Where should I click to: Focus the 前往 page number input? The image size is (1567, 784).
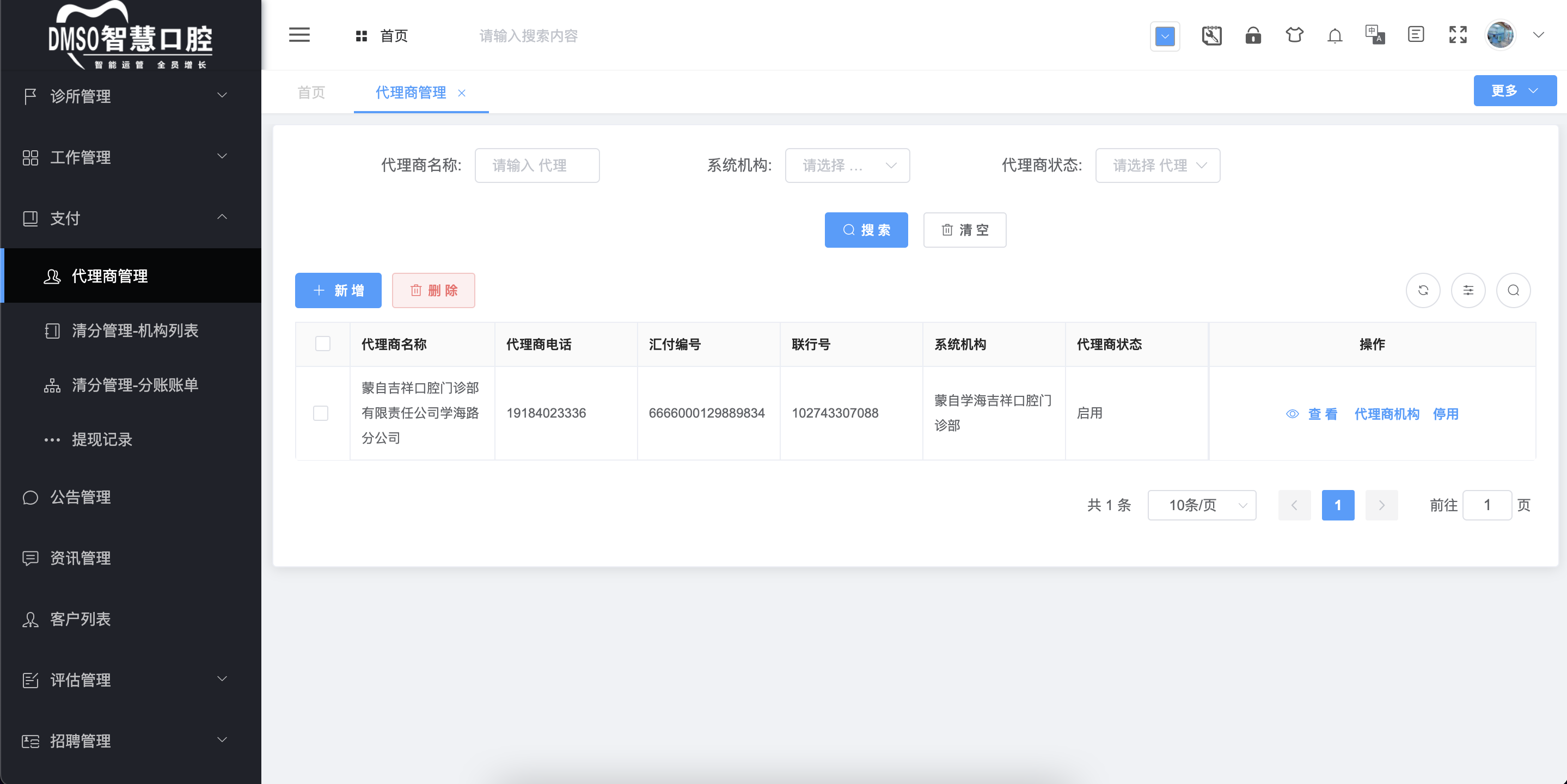1487,505
